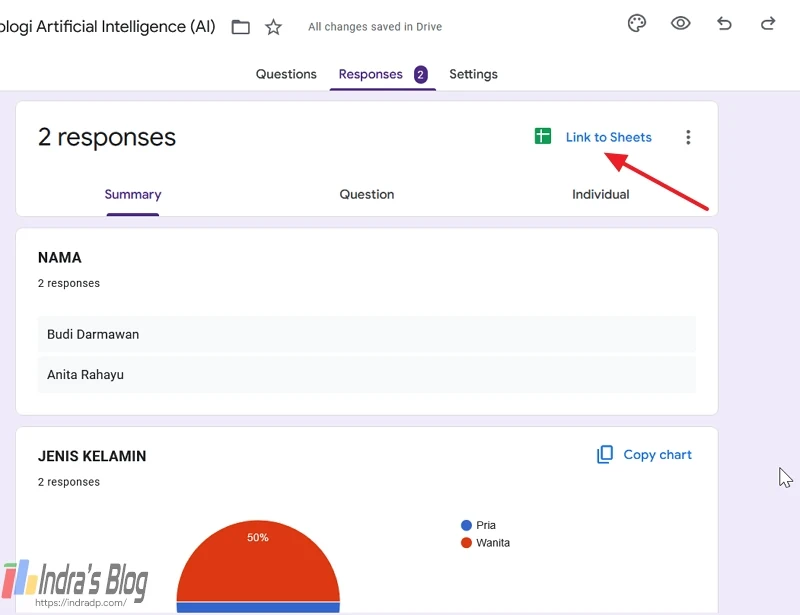The image size is (800, 615).
Task: Move the form to a folder
Action: [x=240, y=27]
